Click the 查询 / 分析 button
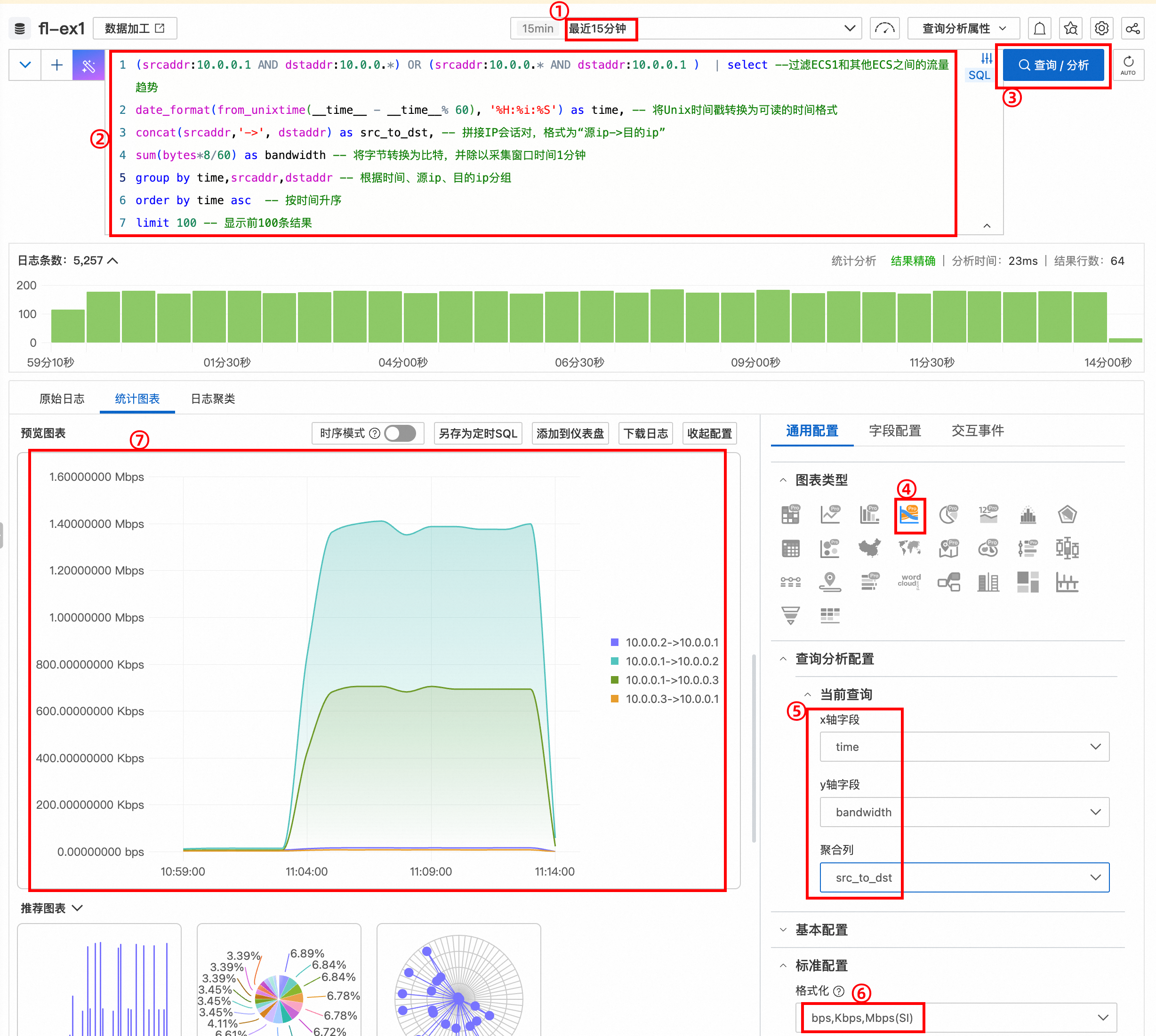1156x1036 pixels. [1053, 65]
